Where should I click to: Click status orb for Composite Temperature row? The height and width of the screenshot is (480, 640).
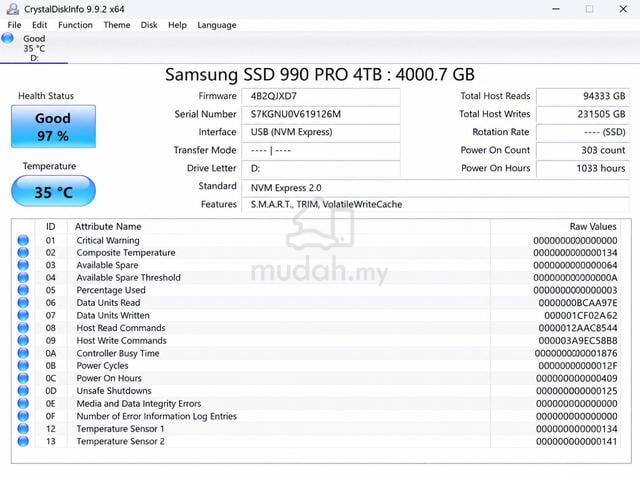click(23, 253)
